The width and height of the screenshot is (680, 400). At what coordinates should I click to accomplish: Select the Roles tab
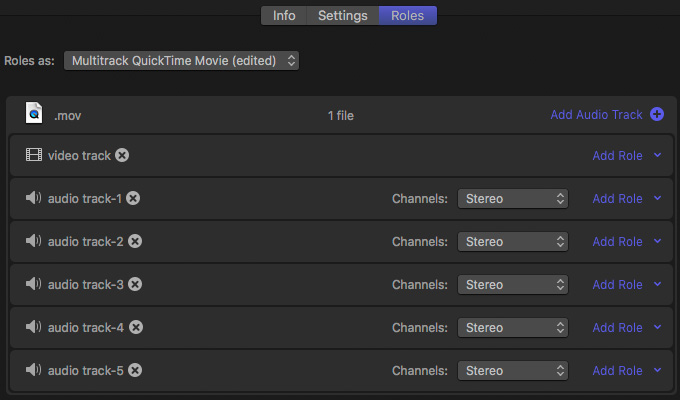click(x=408, y=16)
